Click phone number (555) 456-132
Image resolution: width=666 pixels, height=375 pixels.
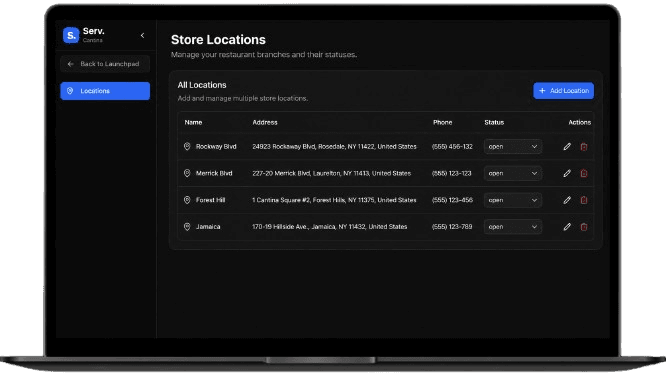[452, 147]
